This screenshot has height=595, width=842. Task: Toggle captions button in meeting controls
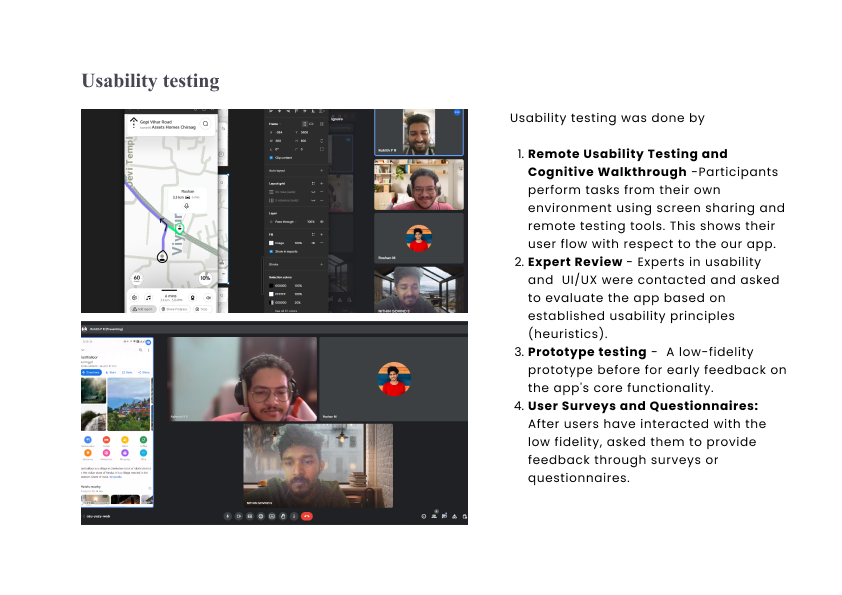[x=250, y=516]
